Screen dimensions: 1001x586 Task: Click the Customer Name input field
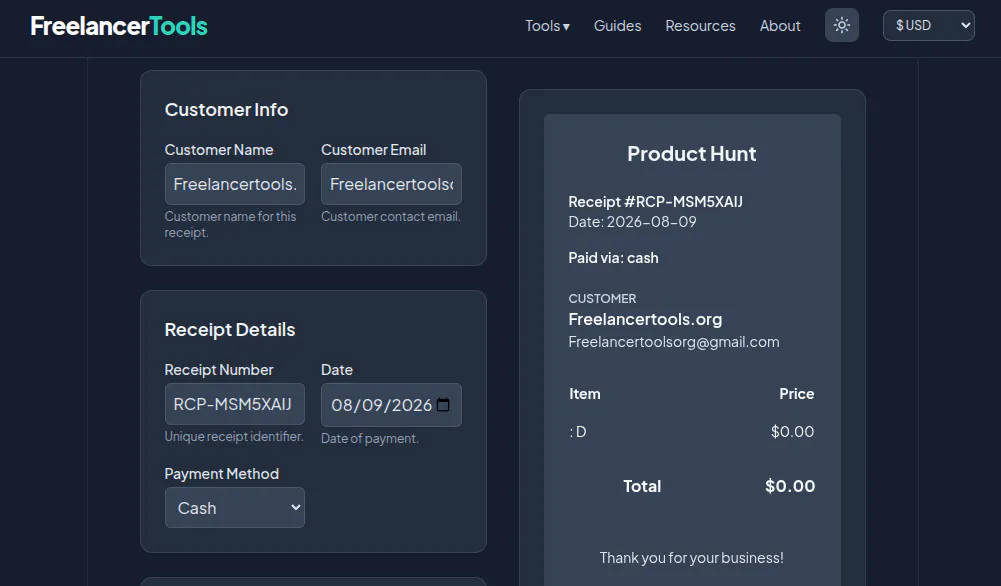[x=234, y=184]
